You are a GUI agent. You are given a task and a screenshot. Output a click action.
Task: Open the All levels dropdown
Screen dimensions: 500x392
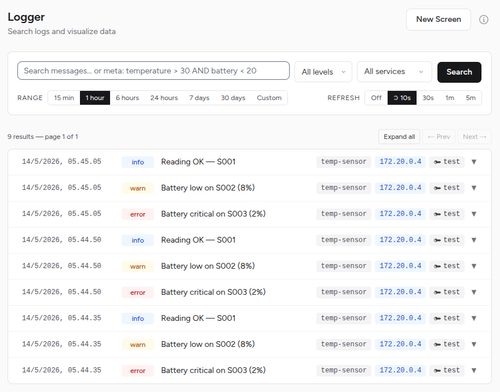click(x=323, y=72)
